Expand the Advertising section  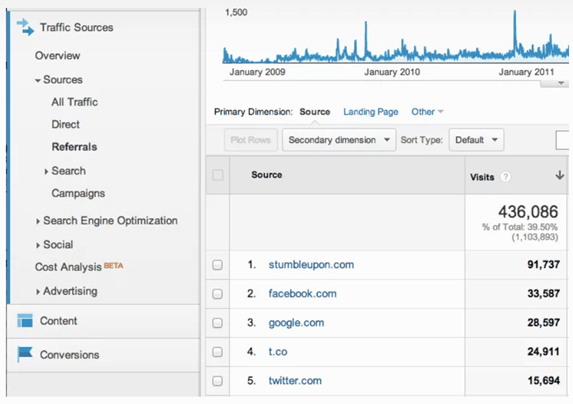point(38,291)
